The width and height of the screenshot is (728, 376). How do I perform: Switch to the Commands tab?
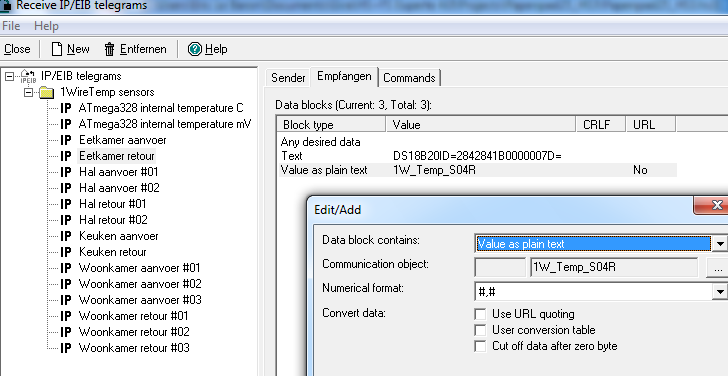click(x=409, y=78)
